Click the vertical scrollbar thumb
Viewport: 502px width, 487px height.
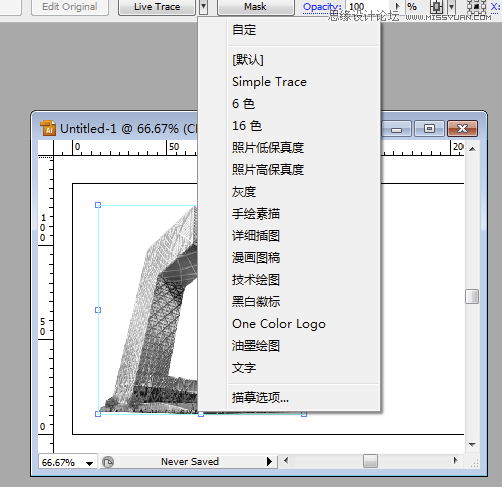[x=472, y=296]
